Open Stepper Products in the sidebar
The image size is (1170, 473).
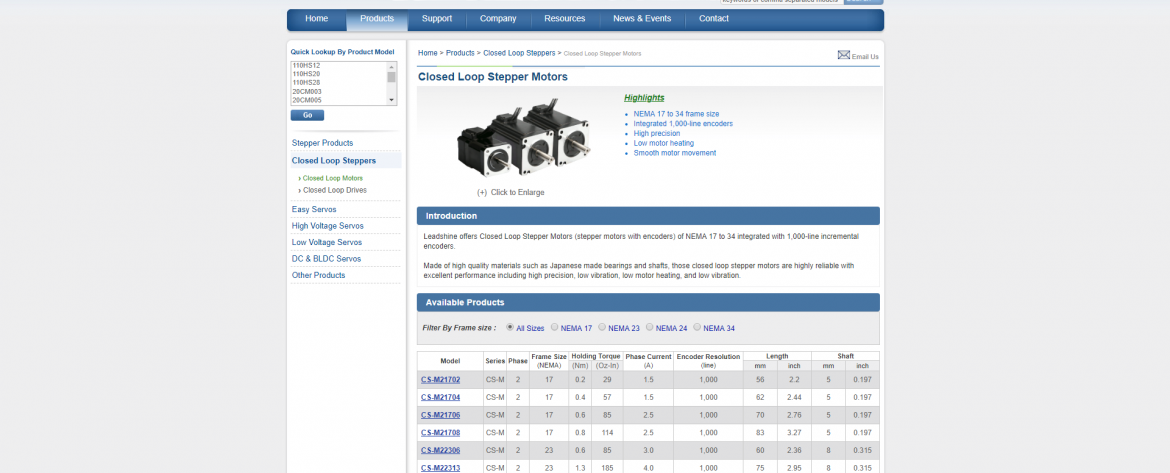(x=322, y=142)
